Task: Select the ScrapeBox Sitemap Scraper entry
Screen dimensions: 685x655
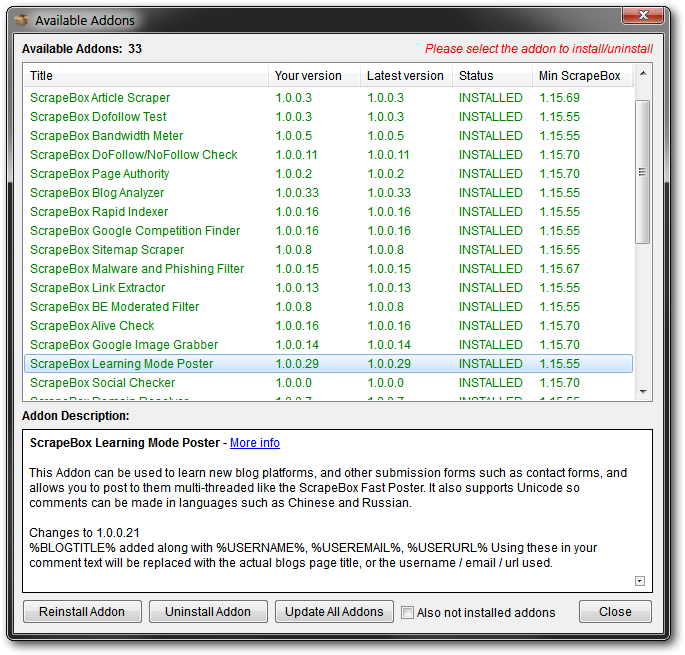Action: (107, 250)
